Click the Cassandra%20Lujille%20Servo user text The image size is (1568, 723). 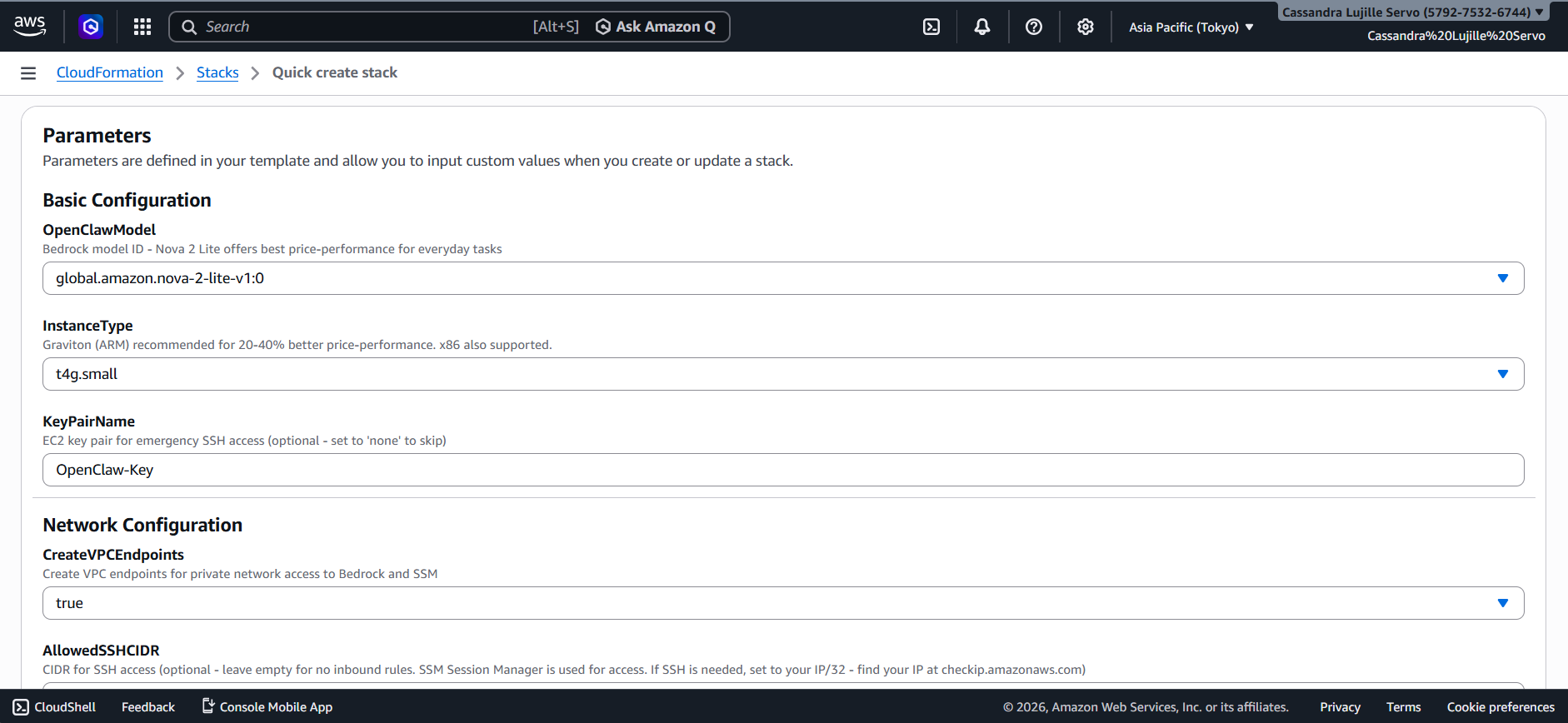tap(1456, 36)
